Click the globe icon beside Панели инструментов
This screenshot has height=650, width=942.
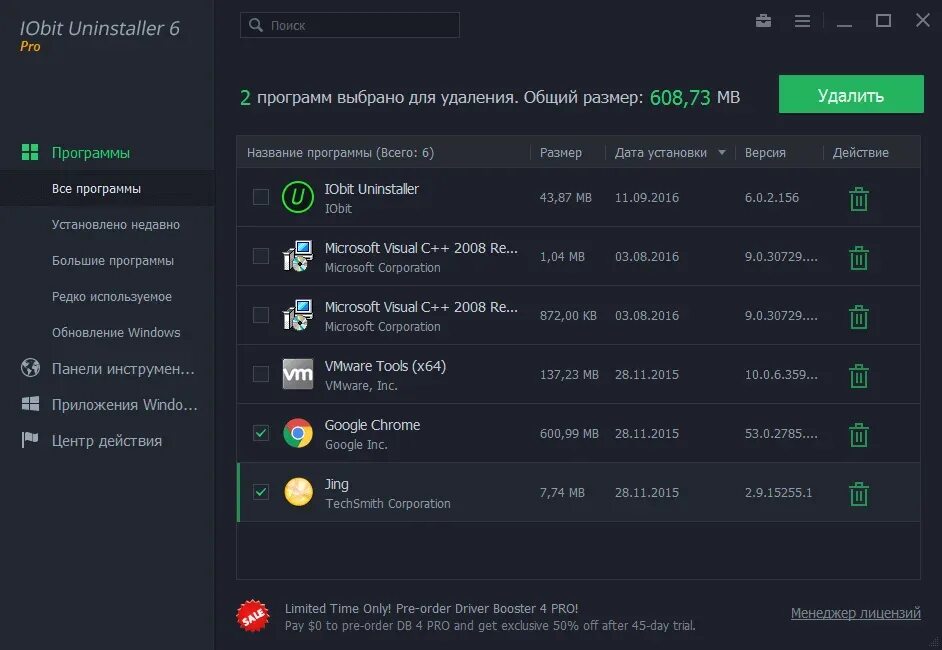coord(30,367)
